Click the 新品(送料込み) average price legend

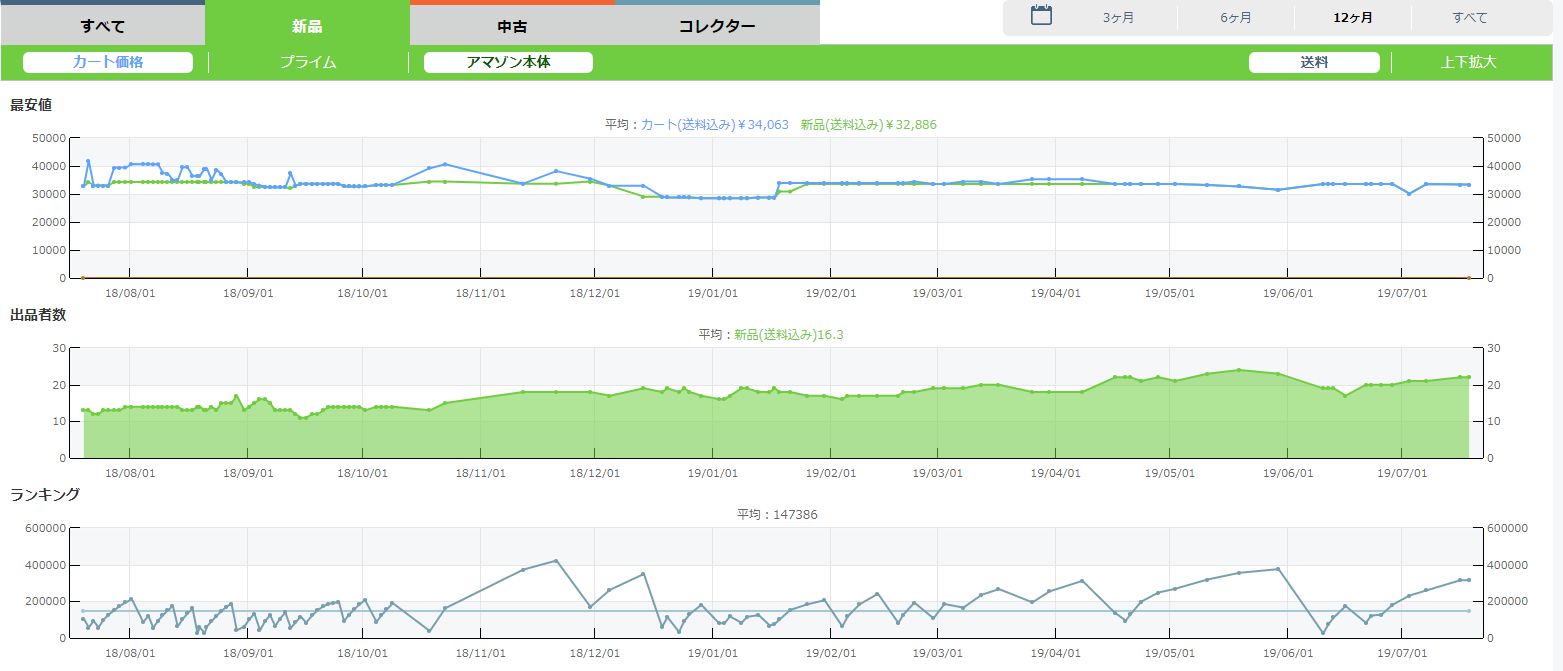[x=868, y=125]
